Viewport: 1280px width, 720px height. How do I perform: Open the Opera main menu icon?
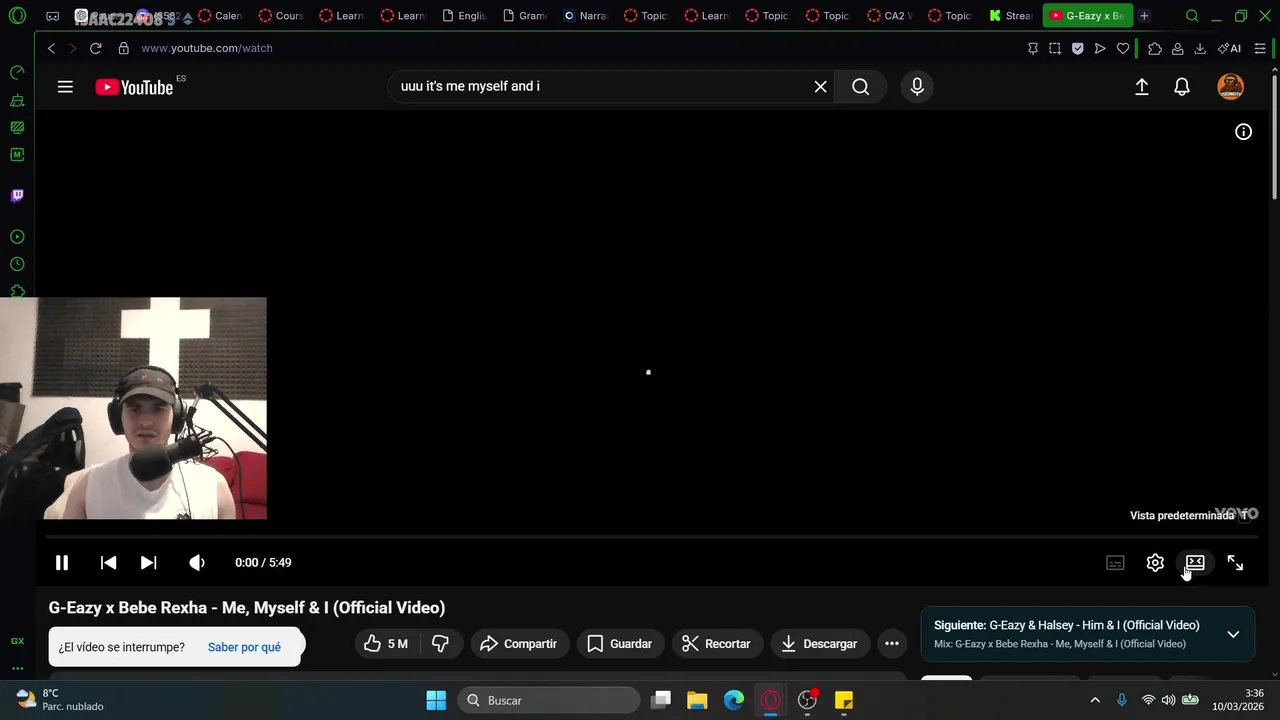tap(17, 16)
